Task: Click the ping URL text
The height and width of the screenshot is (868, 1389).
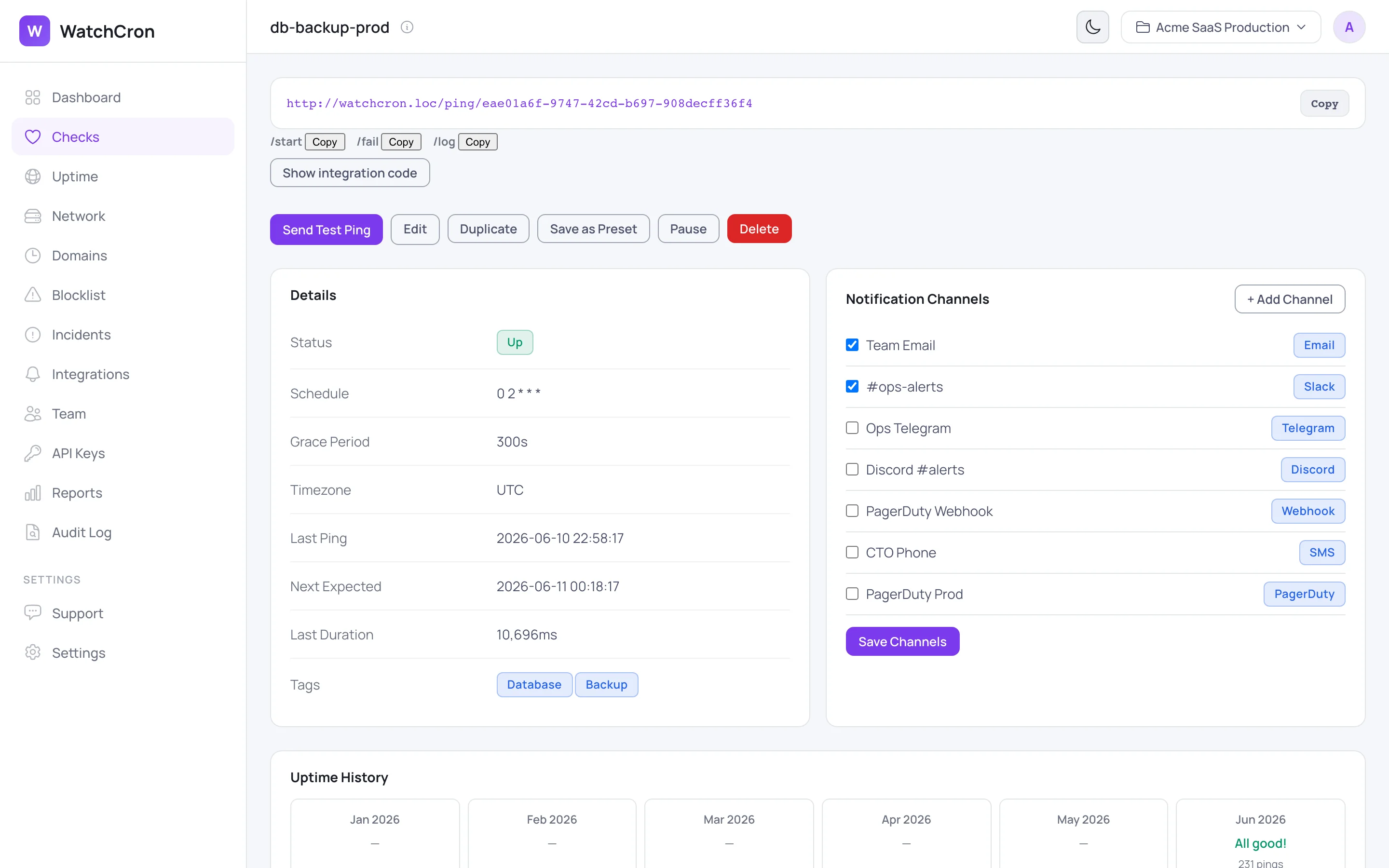Action: coord(519,103)
